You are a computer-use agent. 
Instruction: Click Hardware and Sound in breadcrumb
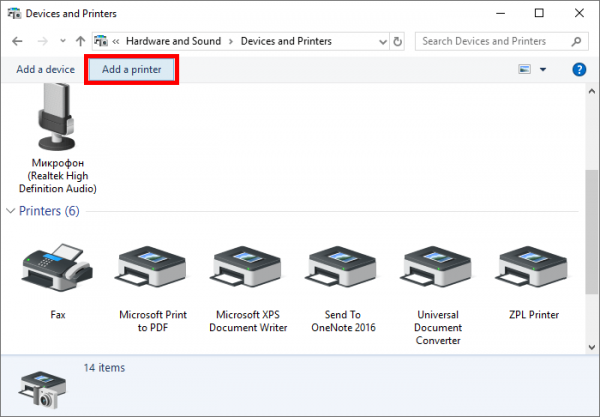pos(174,41)
